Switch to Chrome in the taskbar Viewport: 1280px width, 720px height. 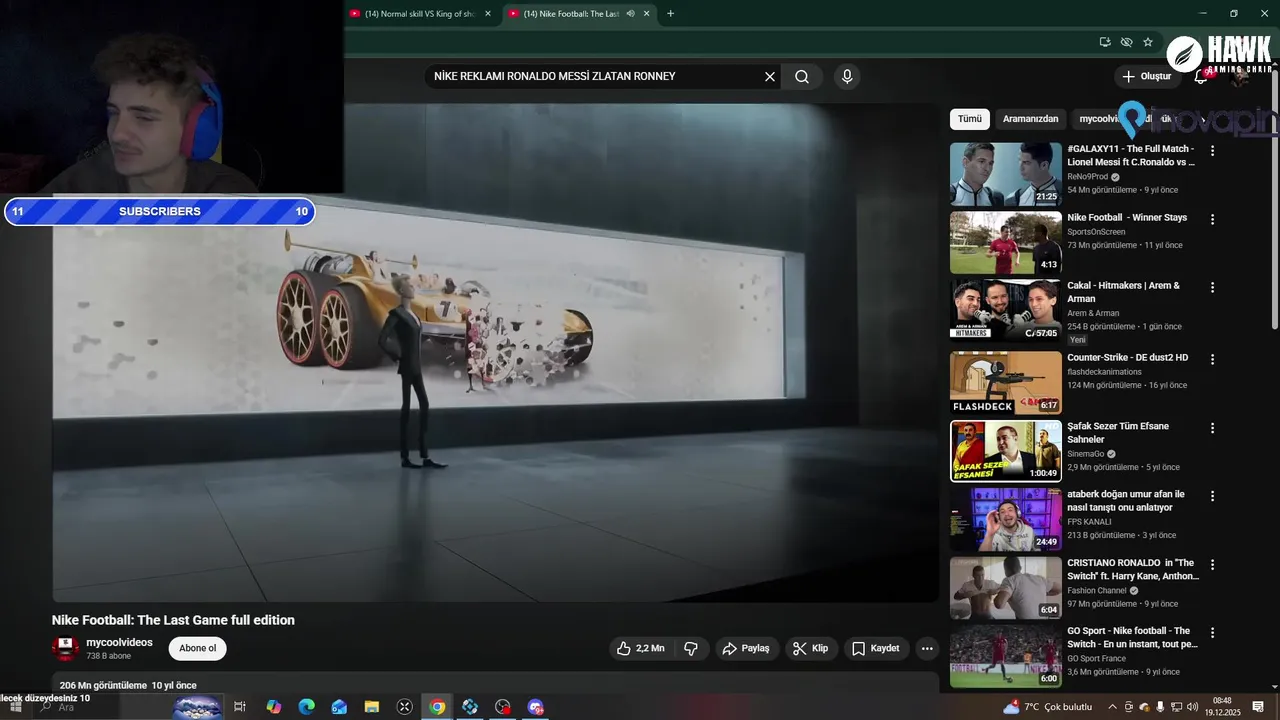pos(437,707)
